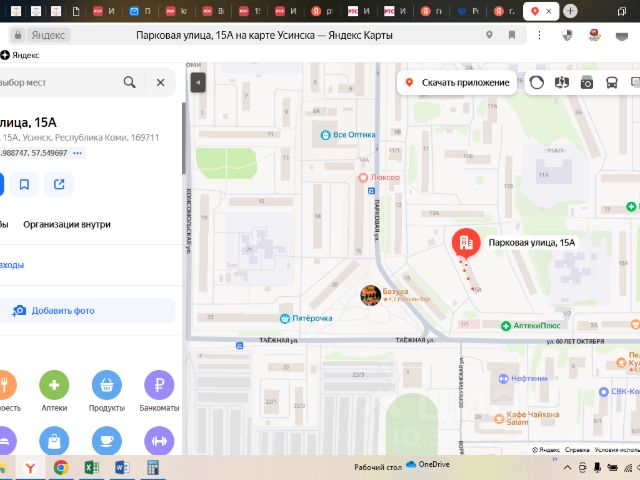Image resolution: width=640 pixels, height=480 pixels.
Task: Close the active Yandex Maps tab
Action: coord(549,11)
